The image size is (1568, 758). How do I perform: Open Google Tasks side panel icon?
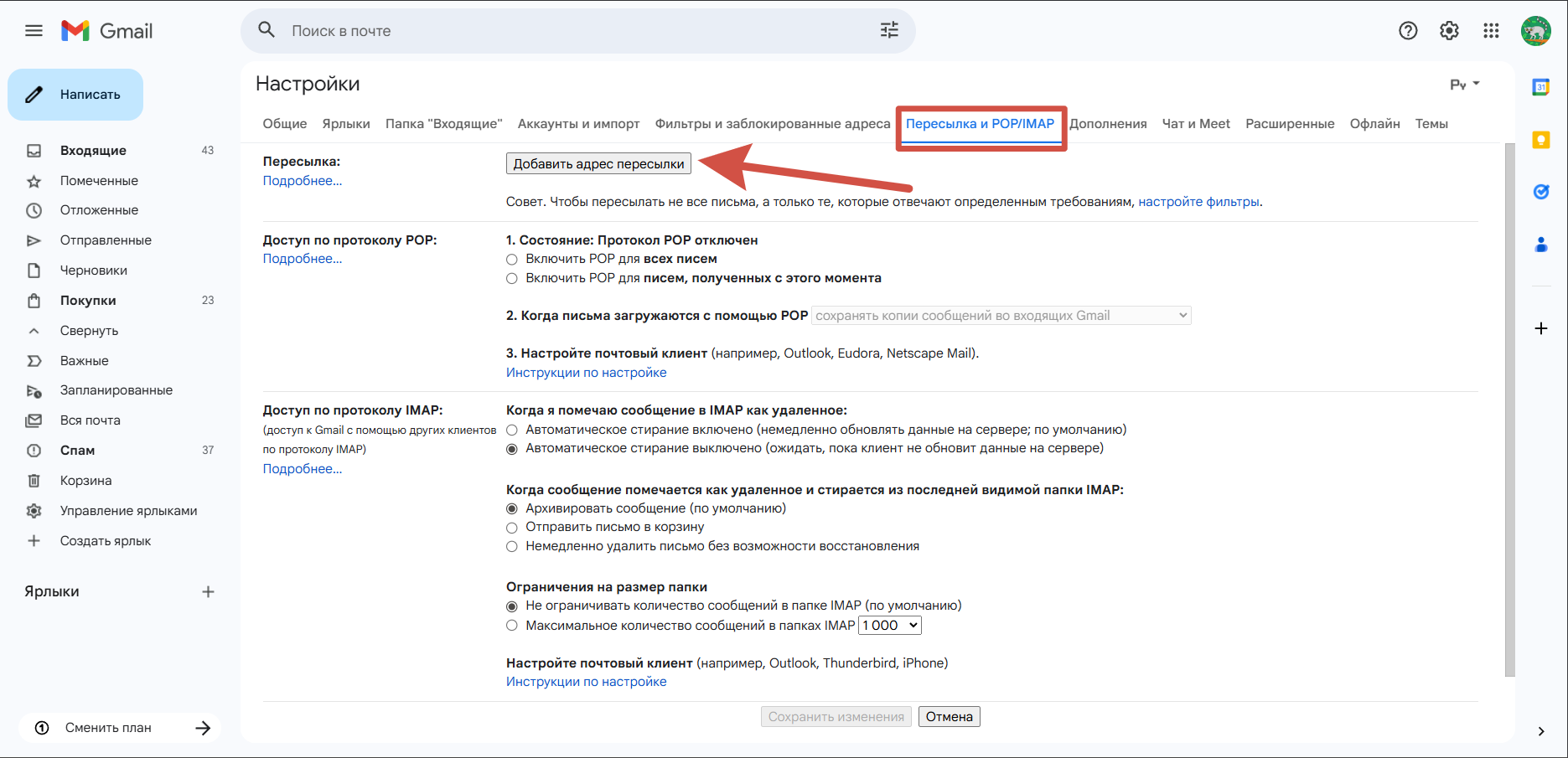tap(1540, 192)
